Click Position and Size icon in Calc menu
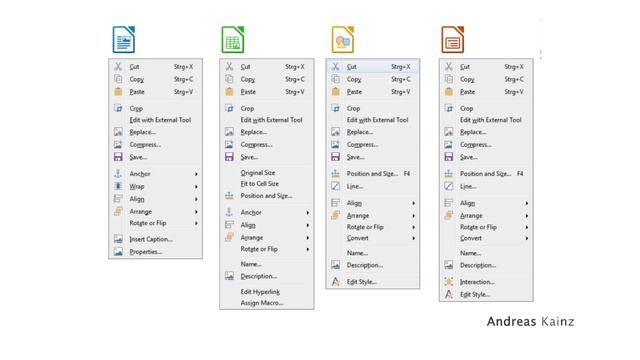640x360 pixels. point(229,196)
